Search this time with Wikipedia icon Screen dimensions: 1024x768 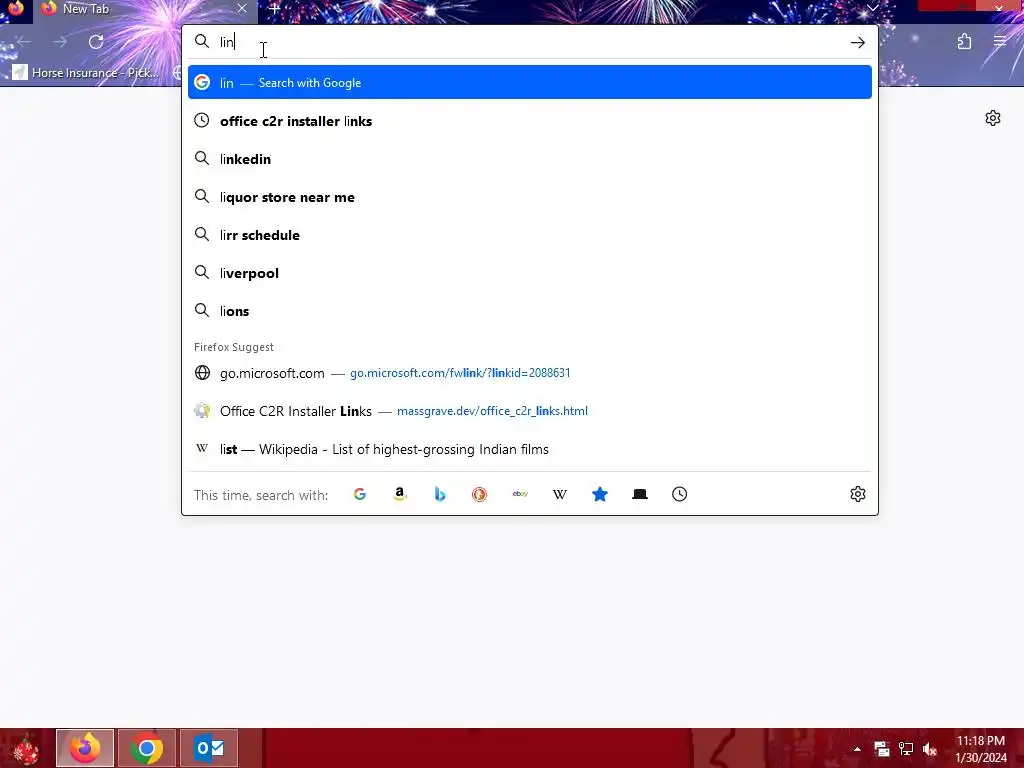560,494
